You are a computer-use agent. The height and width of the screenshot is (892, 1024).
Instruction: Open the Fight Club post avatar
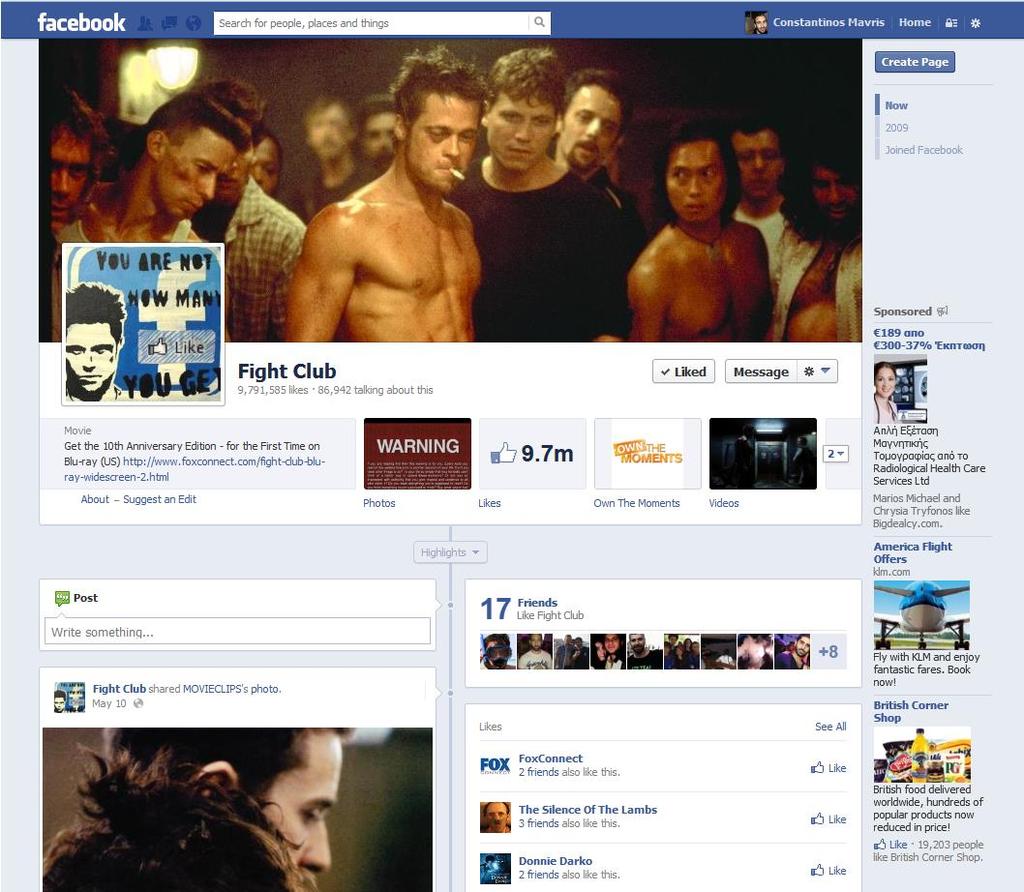[x=69, y=697]
